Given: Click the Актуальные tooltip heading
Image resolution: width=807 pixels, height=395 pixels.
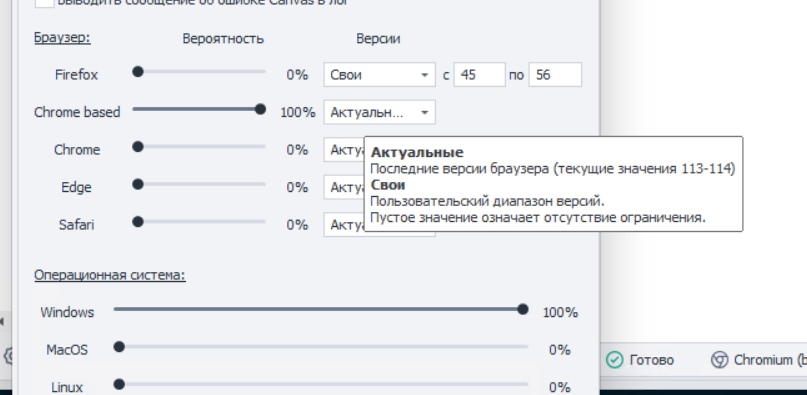Looking at the screenshot, I should coord(417,152).
